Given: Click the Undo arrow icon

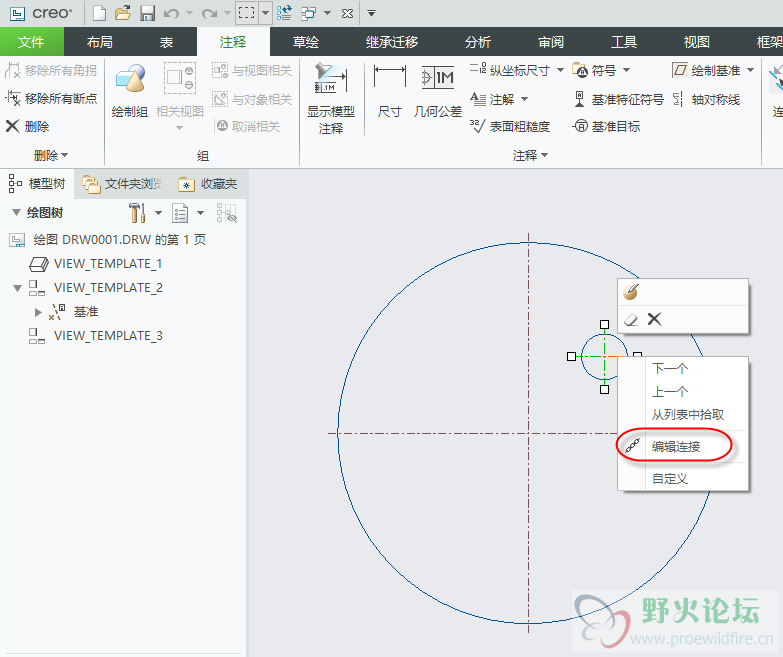Looking at the screenshot, I should [171, 13].
